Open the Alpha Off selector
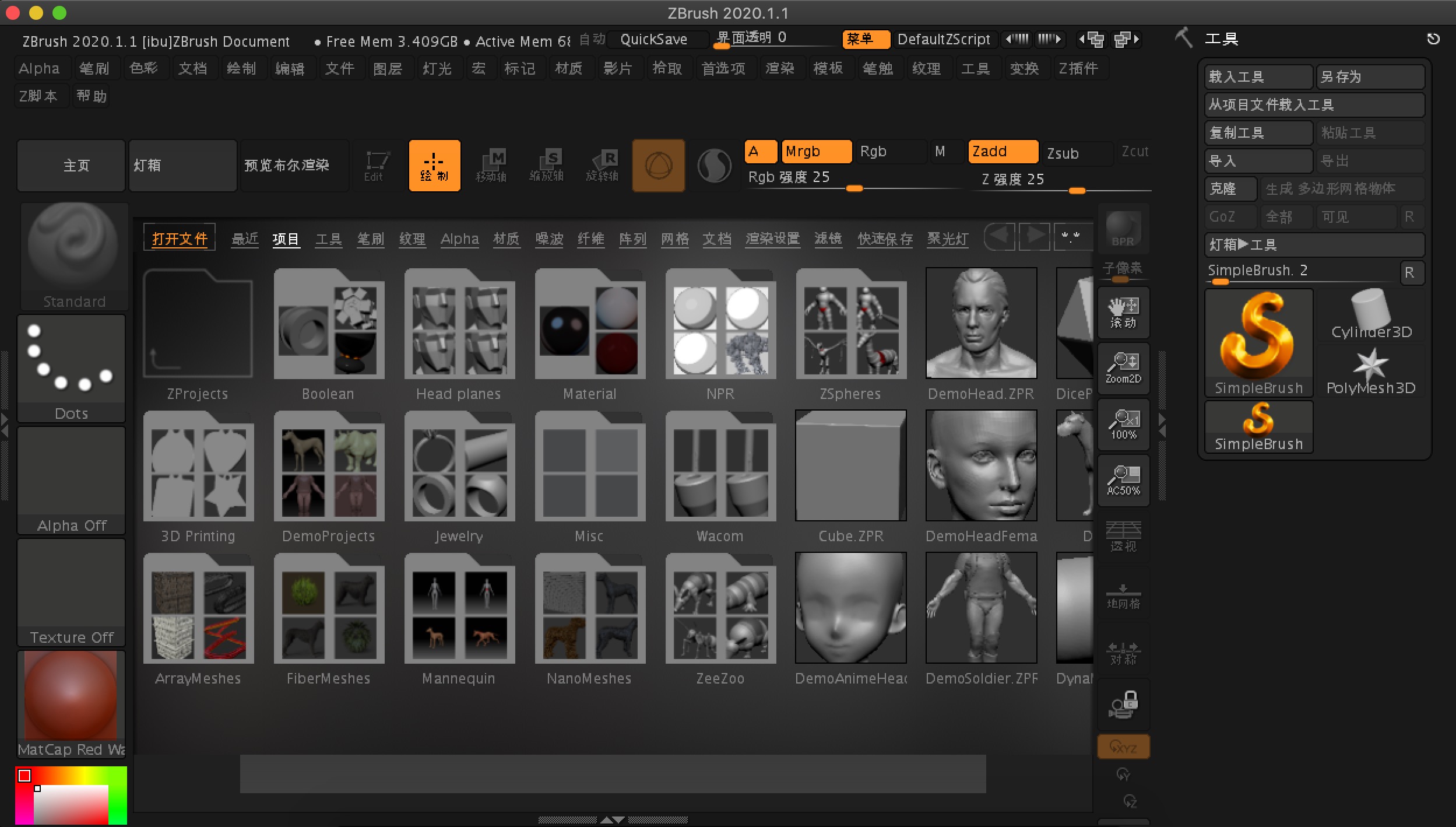The width and height of the screenshot is (1456, 827). point(71,480)
